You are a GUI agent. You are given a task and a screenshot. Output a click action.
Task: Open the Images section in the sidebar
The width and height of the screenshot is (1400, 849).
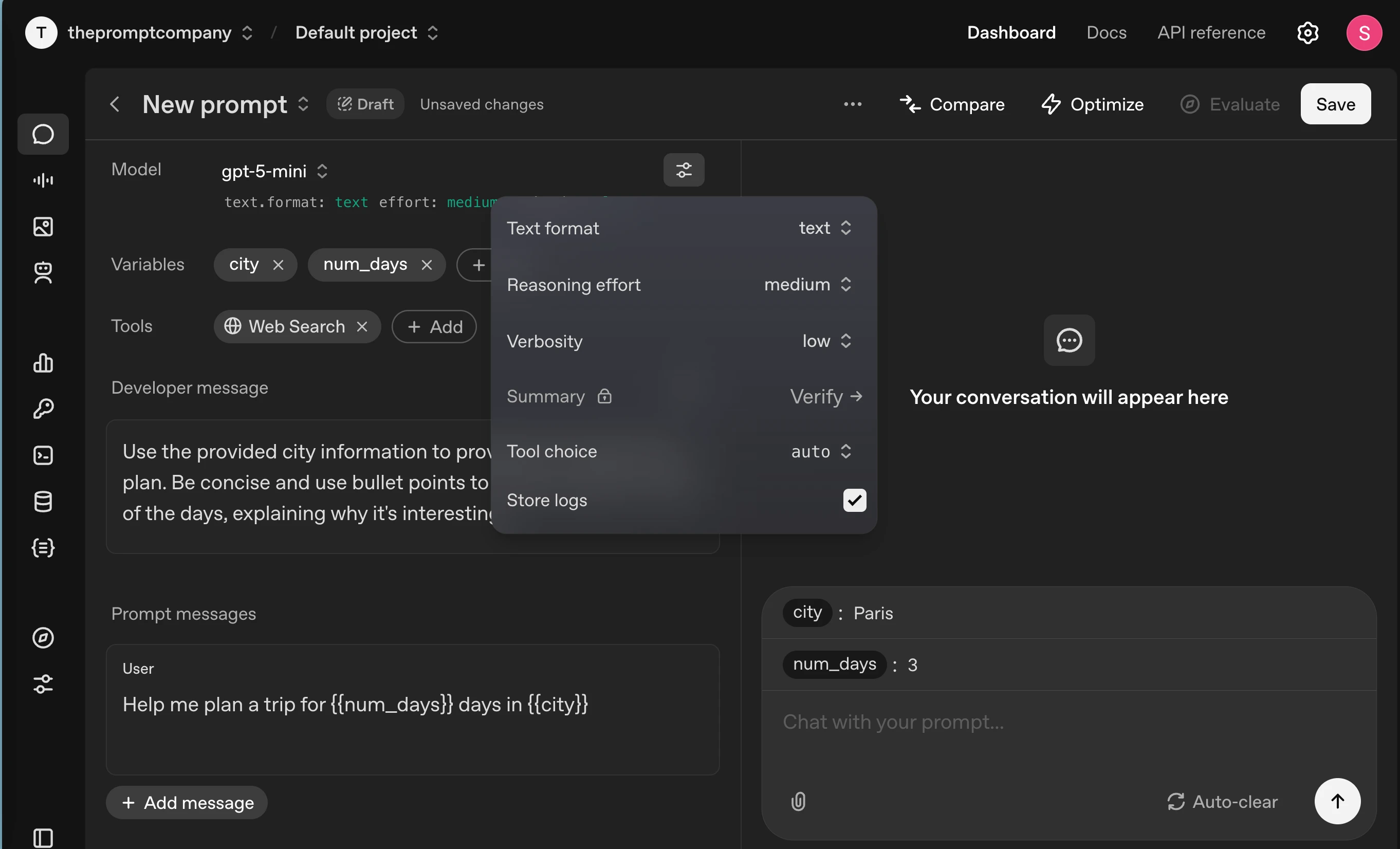coord(43,227)
